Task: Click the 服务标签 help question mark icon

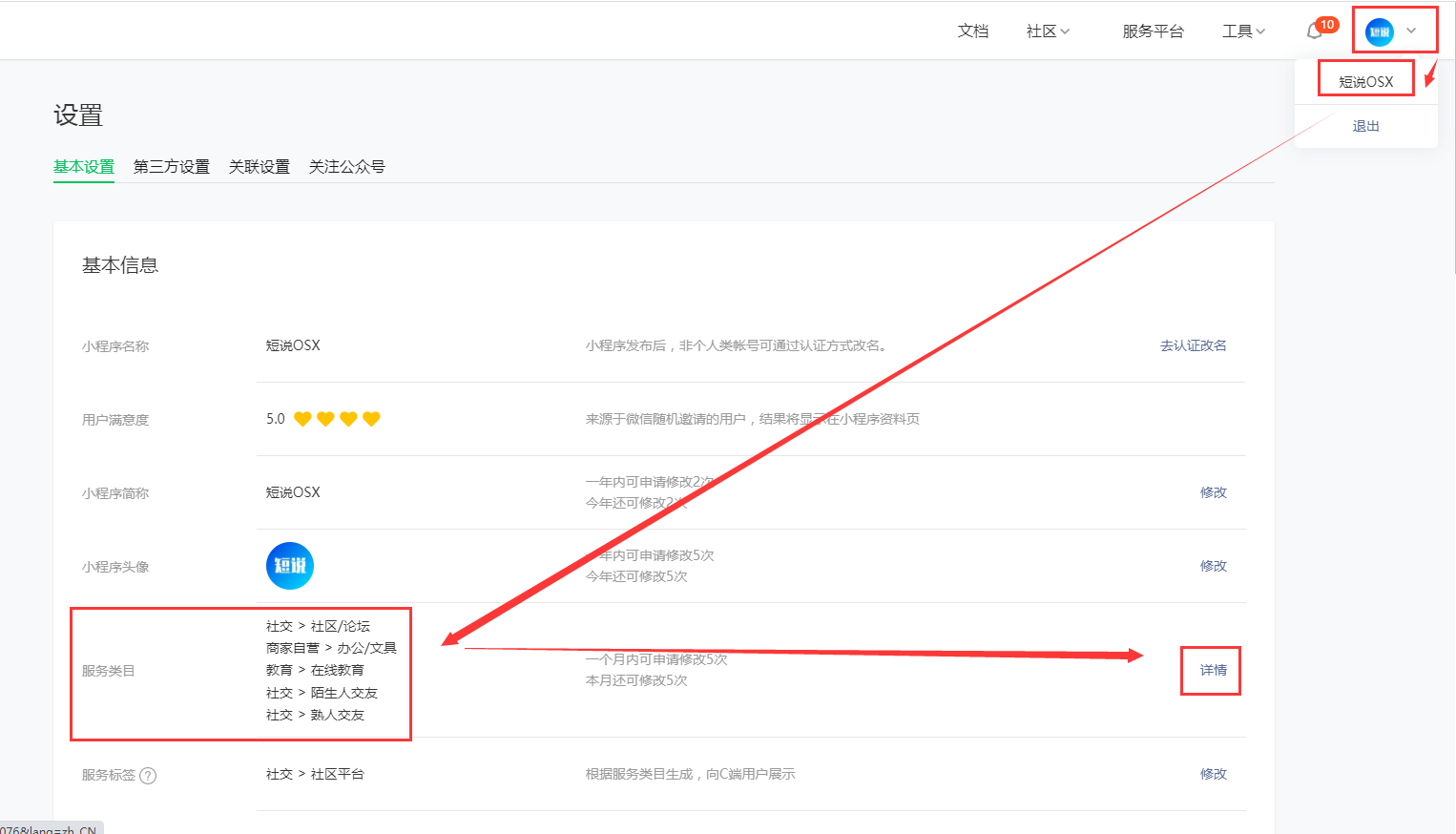Action: click(x=148, y=776)
